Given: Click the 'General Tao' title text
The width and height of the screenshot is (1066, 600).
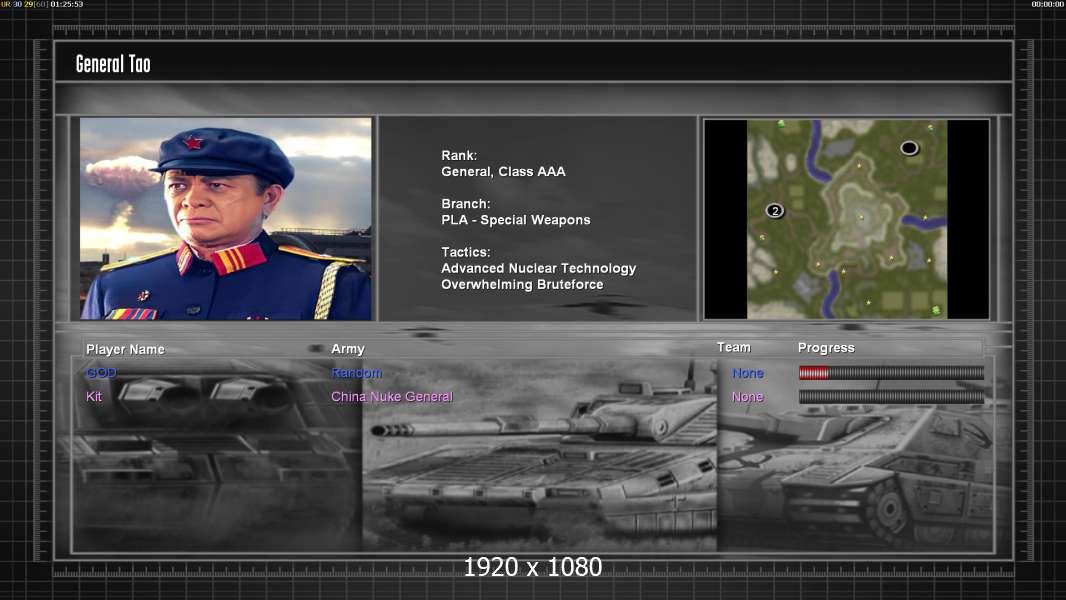Looking at the screenshot, I should (x=113, y=64).
